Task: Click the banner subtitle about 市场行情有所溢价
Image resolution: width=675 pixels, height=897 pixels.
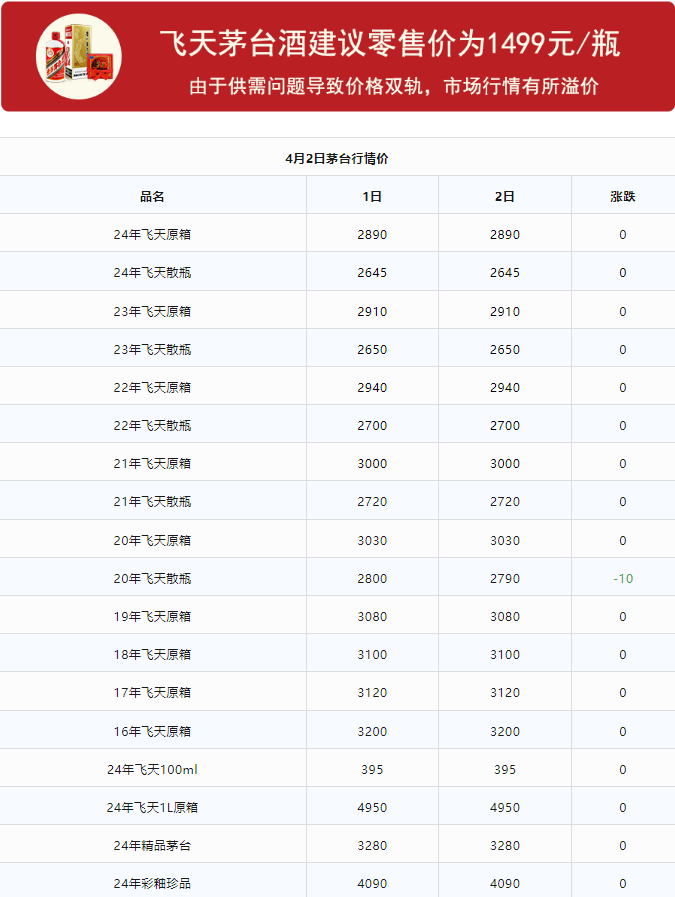Action: click(x=394, y=86)
